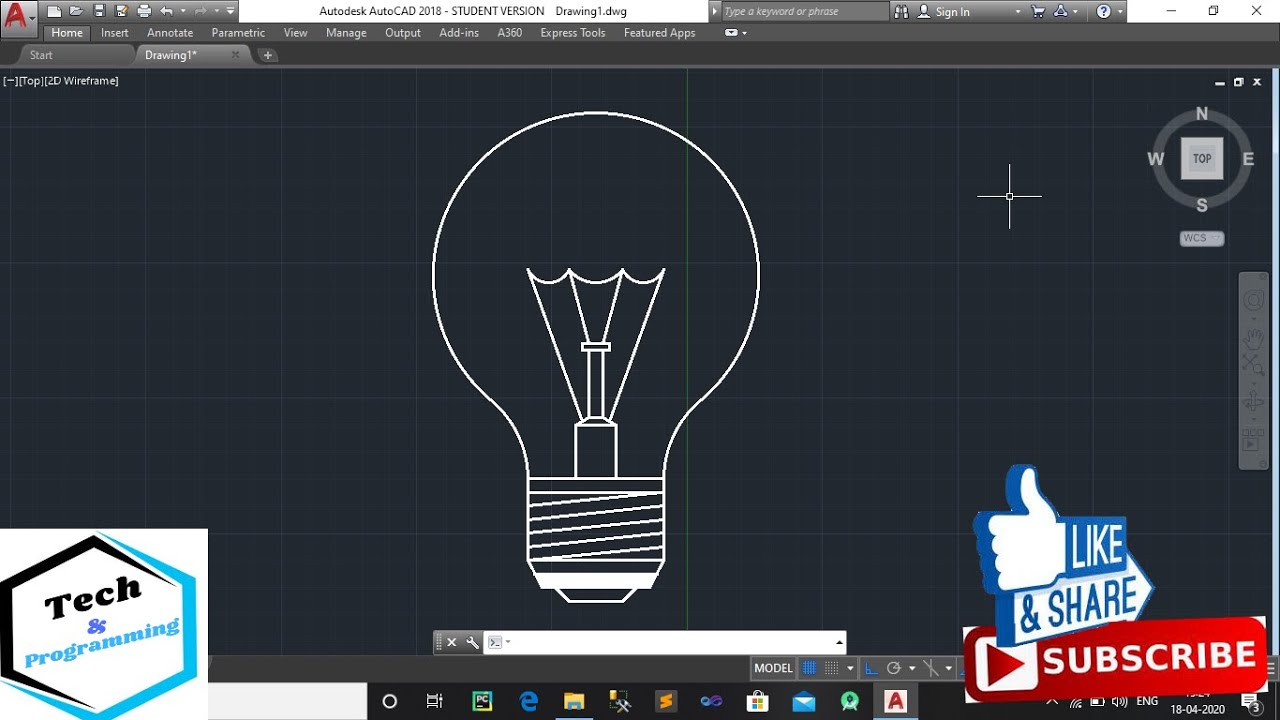The height and width of the screenshot is (720, 1280).
Task: Toggle drawing grid display in status bar
Action: click(x=810, y=668)
